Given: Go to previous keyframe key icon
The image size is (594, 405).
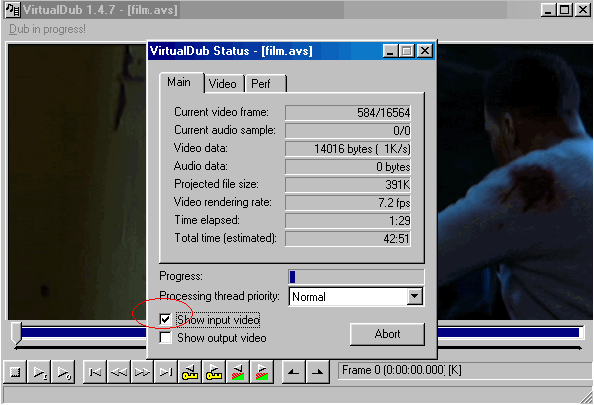Looking at the screenshot, I should [x=190, y=372].
